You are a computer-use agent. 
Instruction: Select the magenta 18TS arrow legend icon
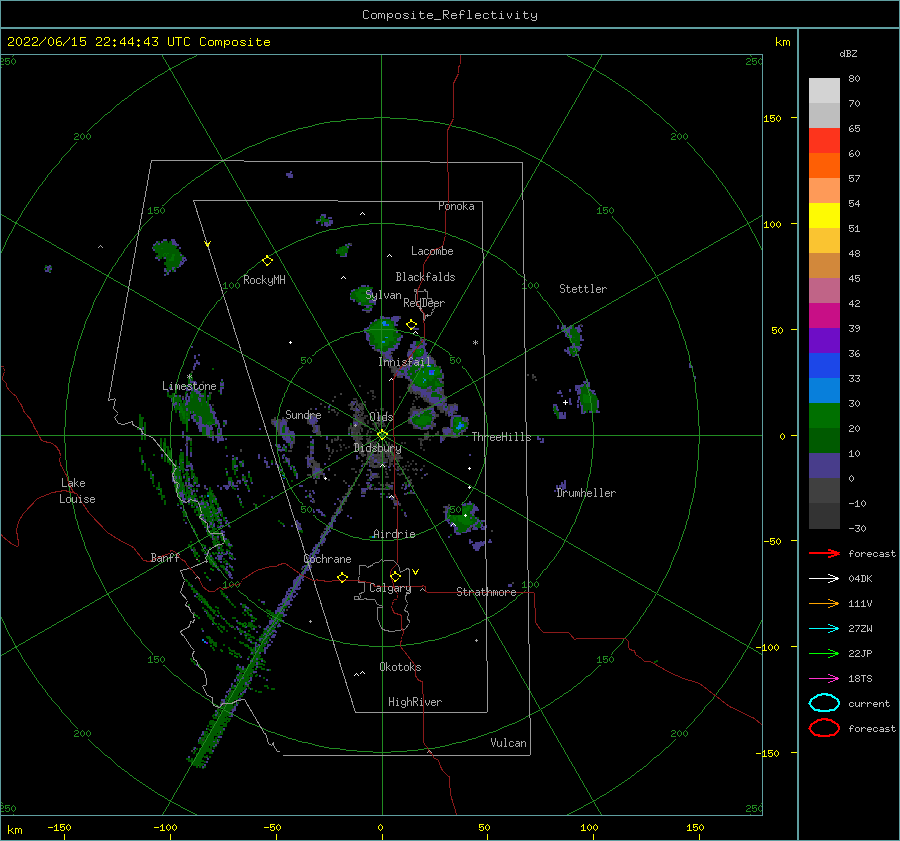coord(824,679)
